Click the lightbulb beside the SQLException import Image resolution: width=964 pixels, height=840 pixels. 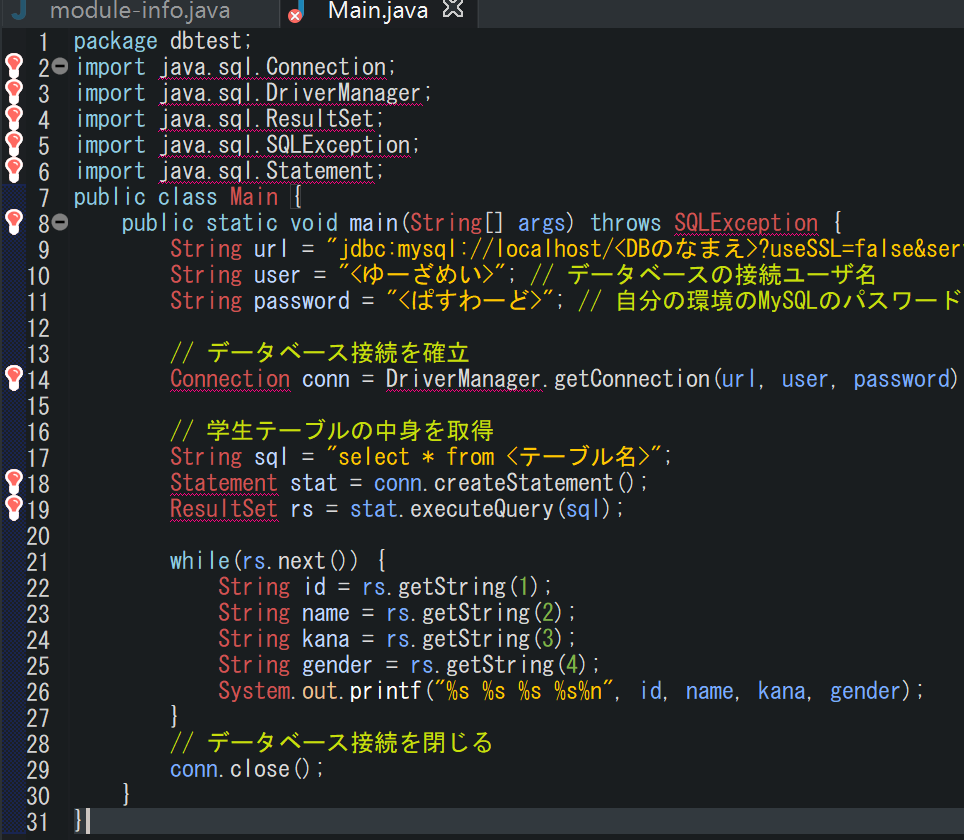click(13, 144)
